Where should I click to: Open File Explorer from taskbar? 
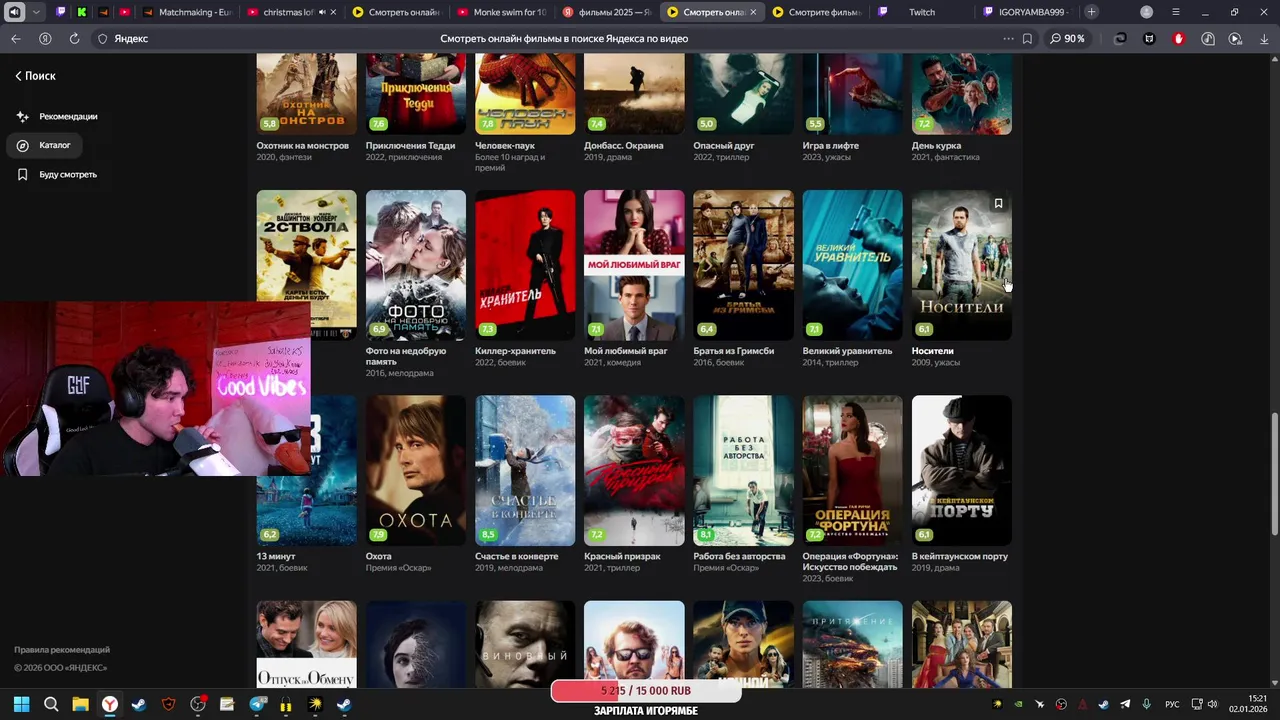tap(80, 704)
